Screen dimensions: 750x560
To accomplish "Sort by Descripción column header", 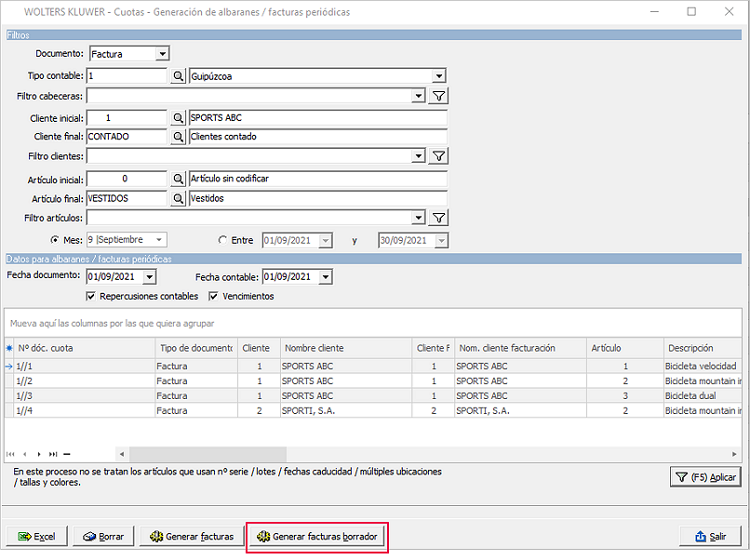I will tap(703, 348).
